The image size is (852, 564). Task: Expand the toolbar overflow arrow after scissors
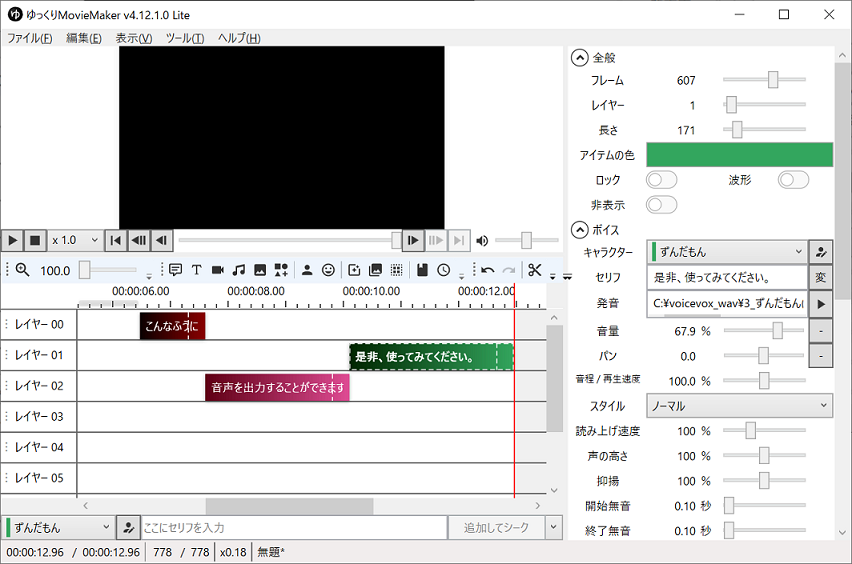(x=553, y=277)
